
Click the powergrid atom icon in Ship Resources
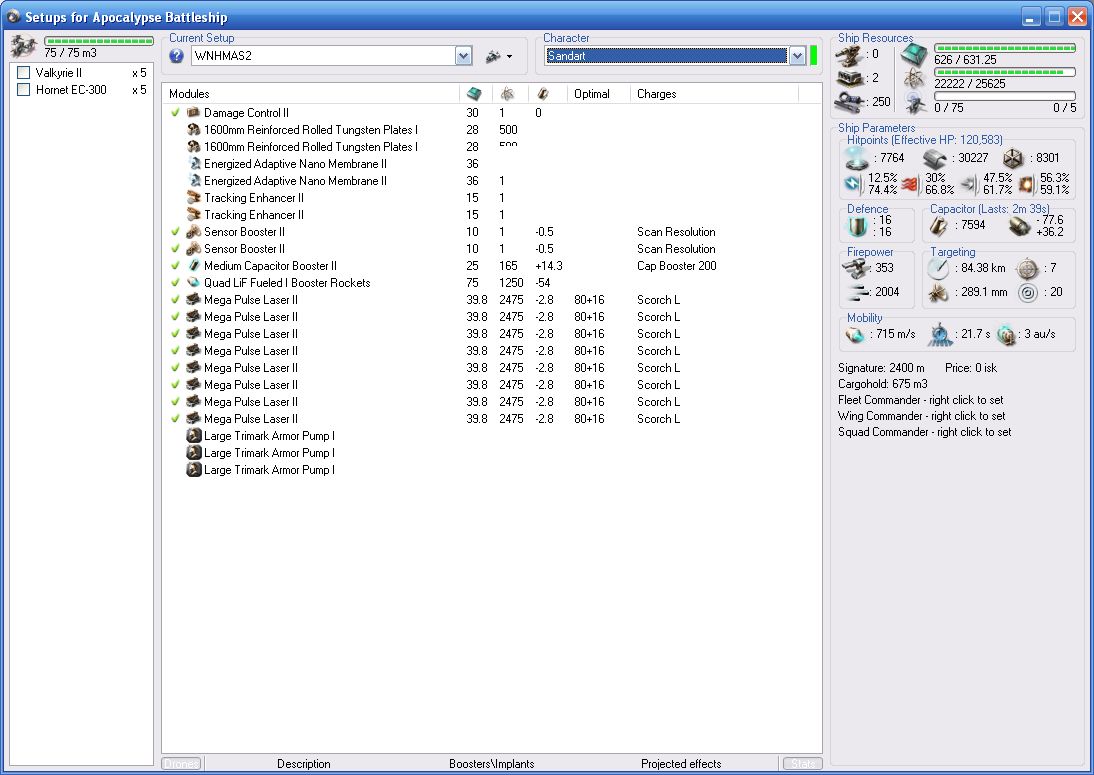pos(913,78)
